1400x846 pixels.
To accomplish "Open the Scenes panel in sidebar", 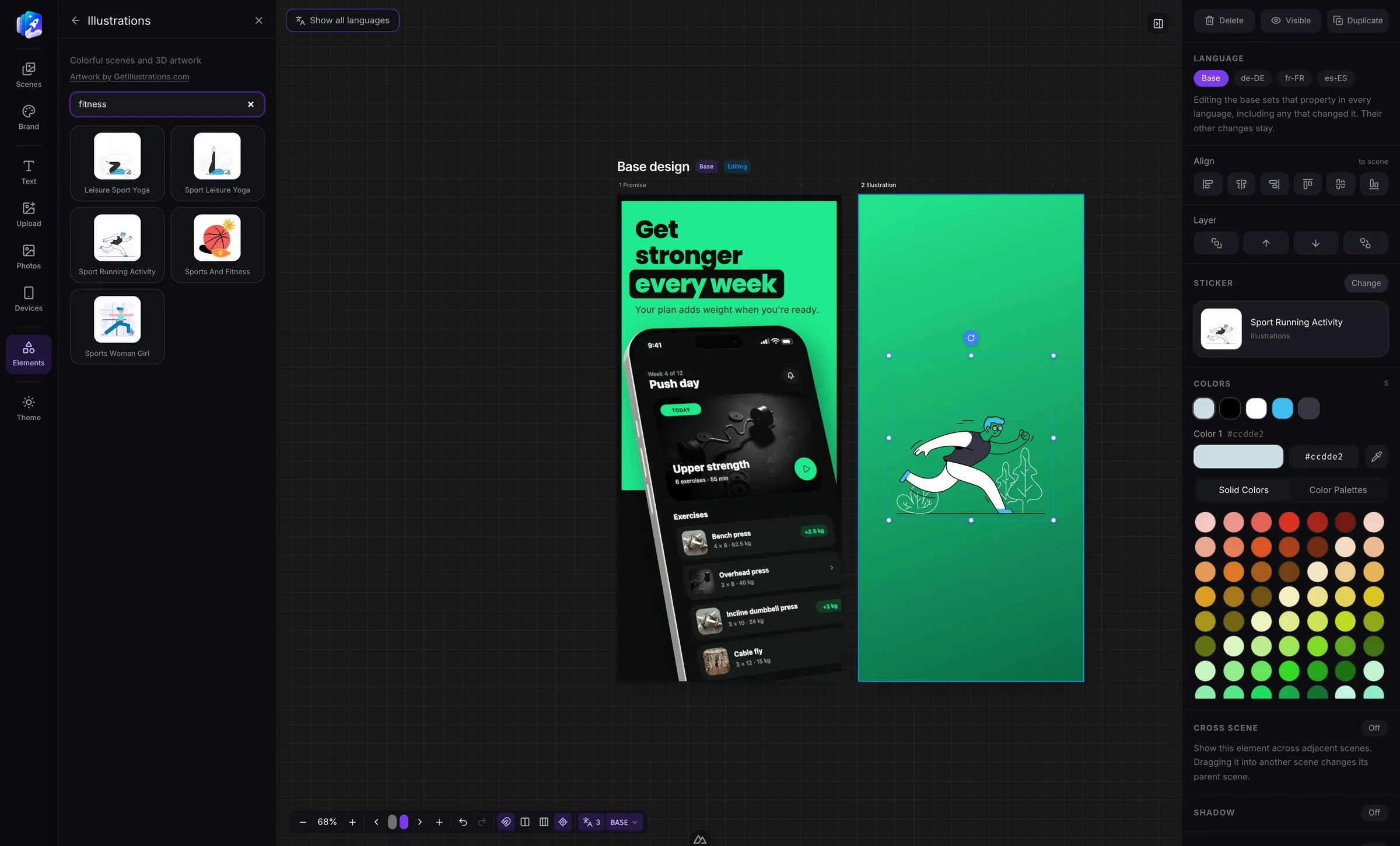I will tap(29, 75).
